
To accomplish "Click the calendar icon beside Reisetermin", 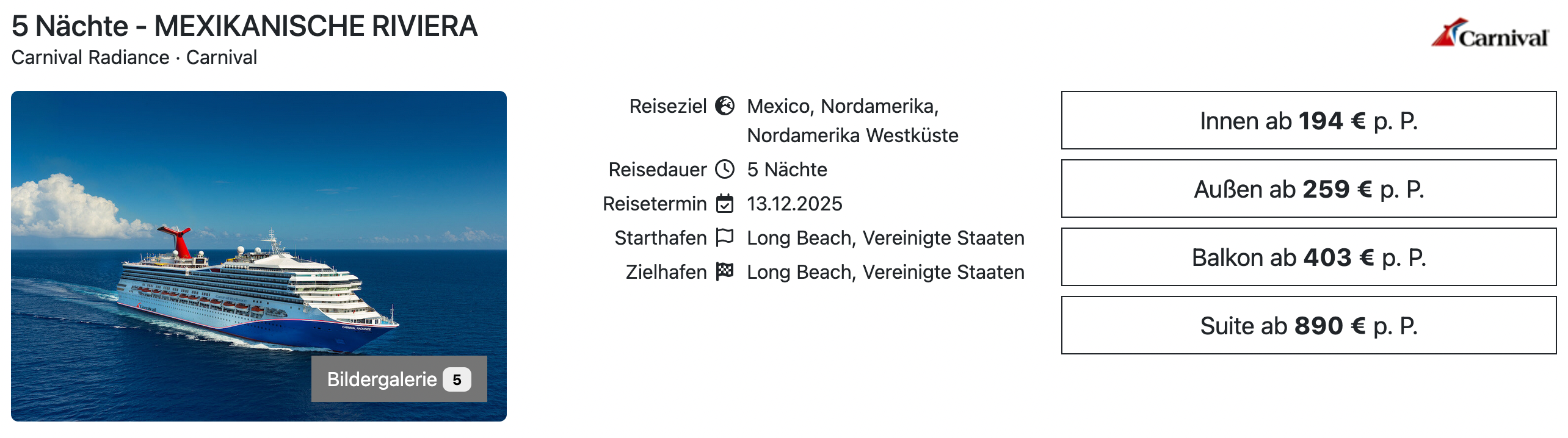I will [x=725, y=203].
